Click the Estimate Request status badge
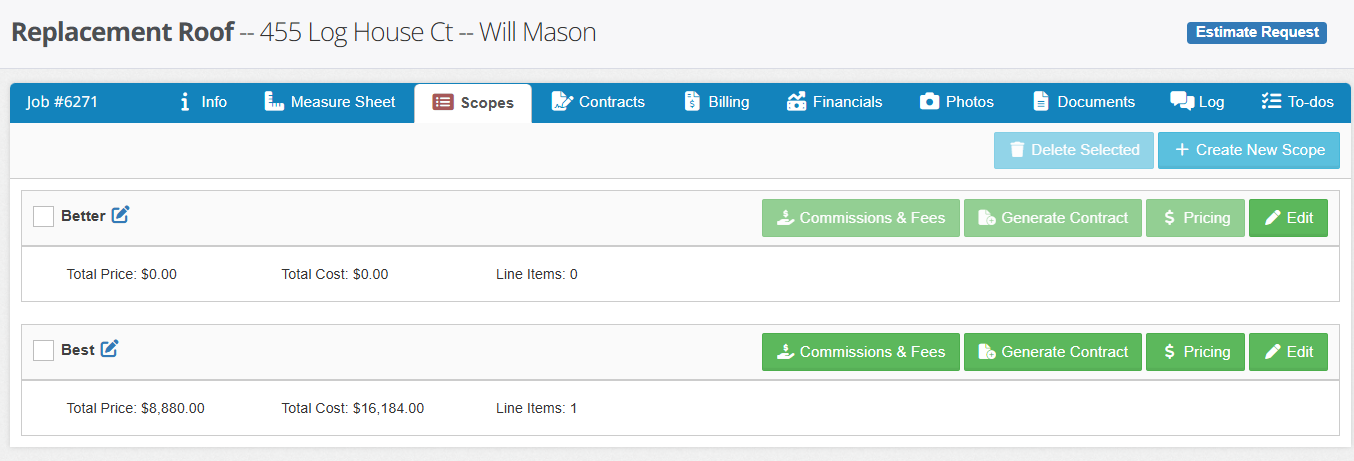Image resolution: width=1354 pixels, height=461 pixels. (x=1257, y=32)
